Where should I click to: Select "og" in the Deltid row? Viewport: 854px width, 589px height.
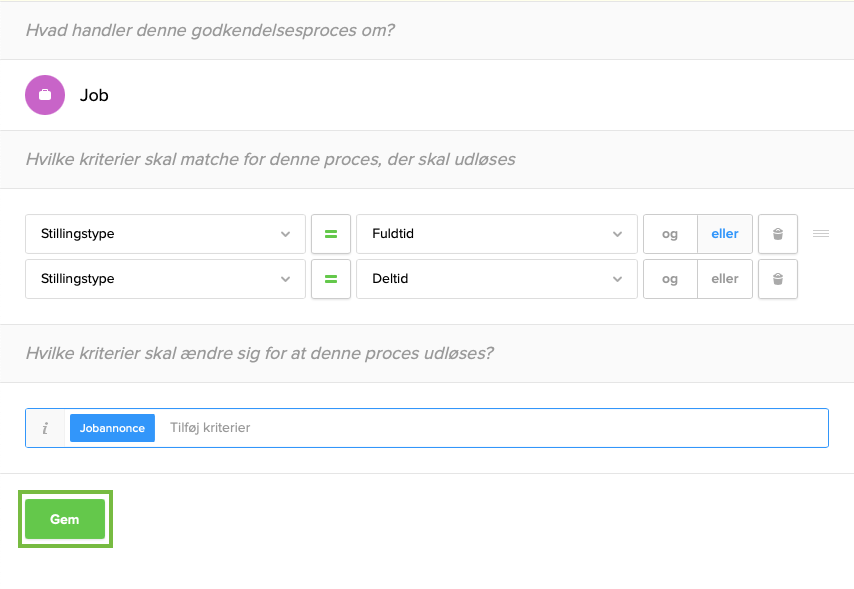click(670, 279)
